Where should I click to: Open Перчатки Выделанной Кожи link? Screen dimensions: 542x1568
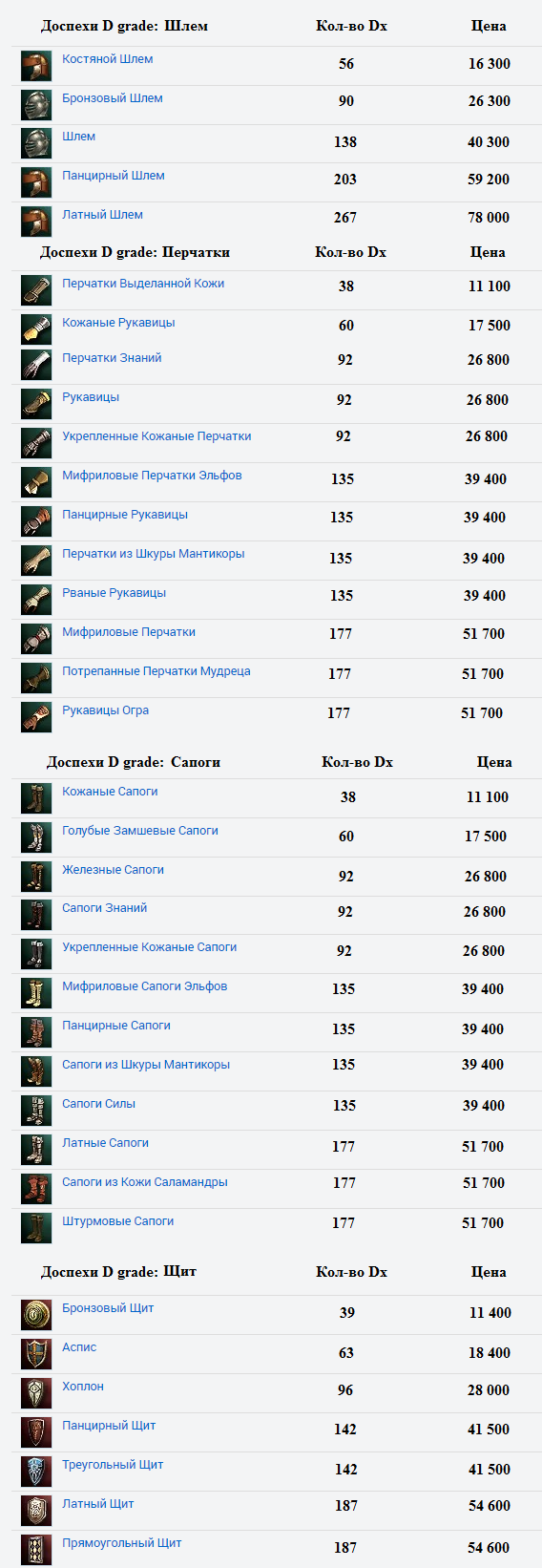click(143, 284)
